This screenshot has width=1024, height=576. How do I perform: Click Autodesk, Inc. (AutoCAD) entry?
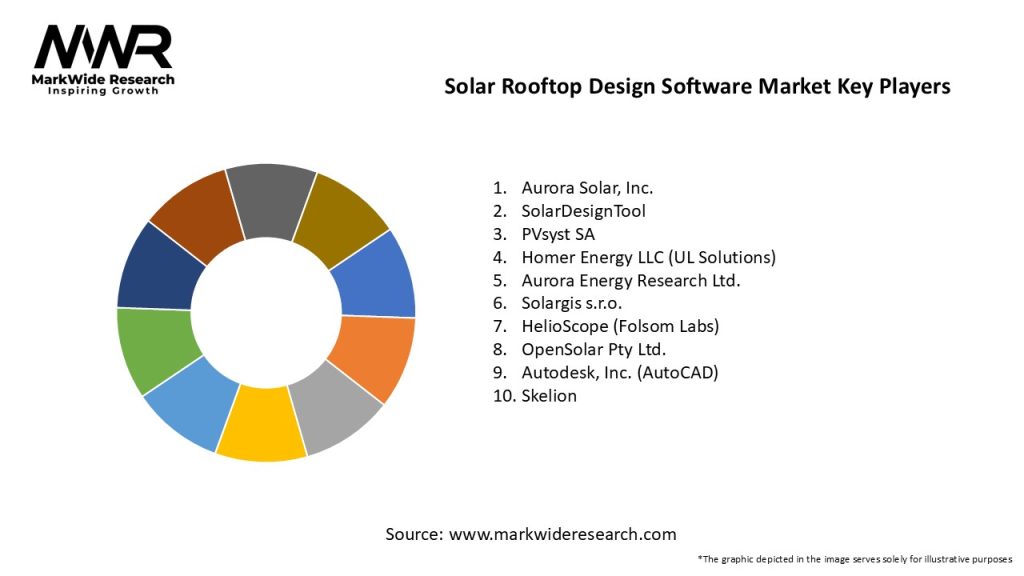(x=619, y=372)
